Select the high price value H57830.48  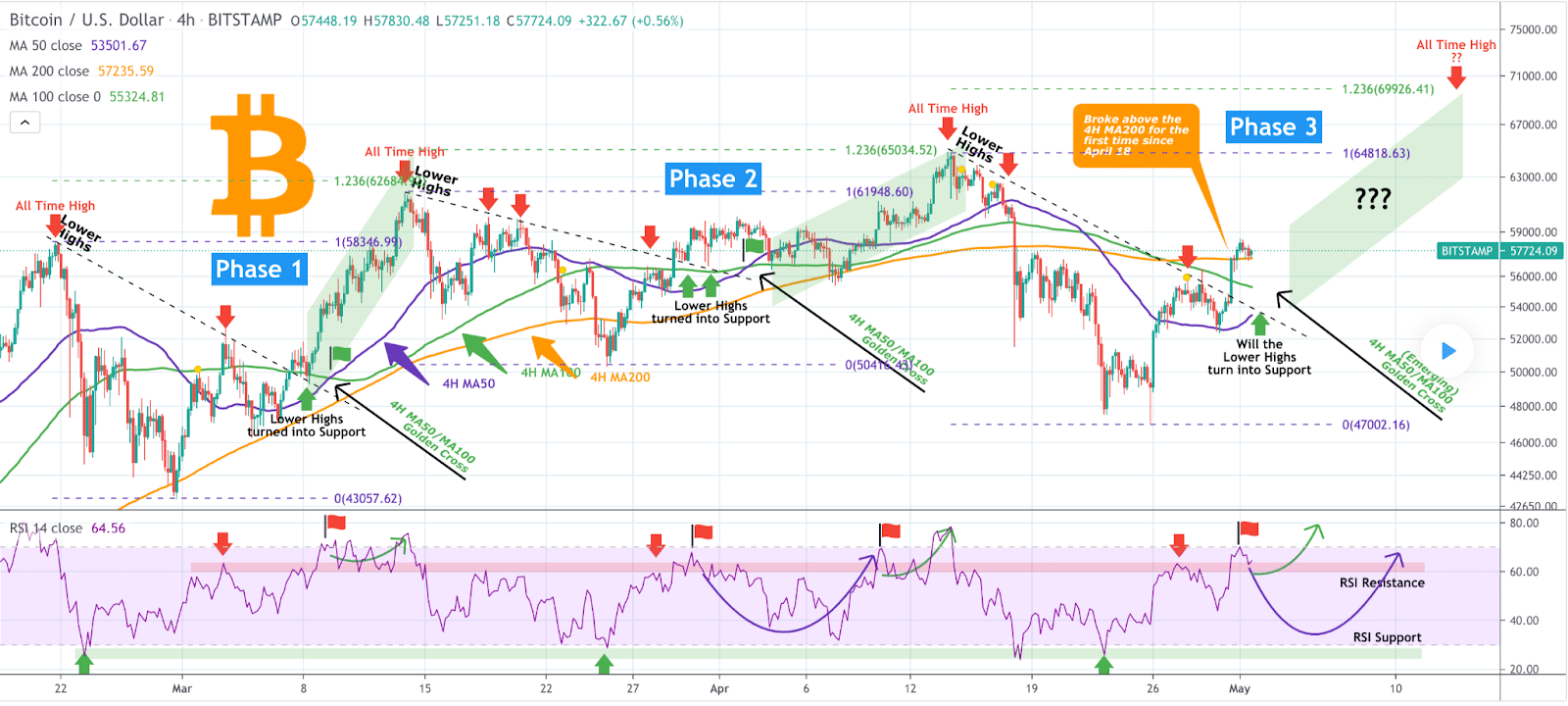click(396, 21)
